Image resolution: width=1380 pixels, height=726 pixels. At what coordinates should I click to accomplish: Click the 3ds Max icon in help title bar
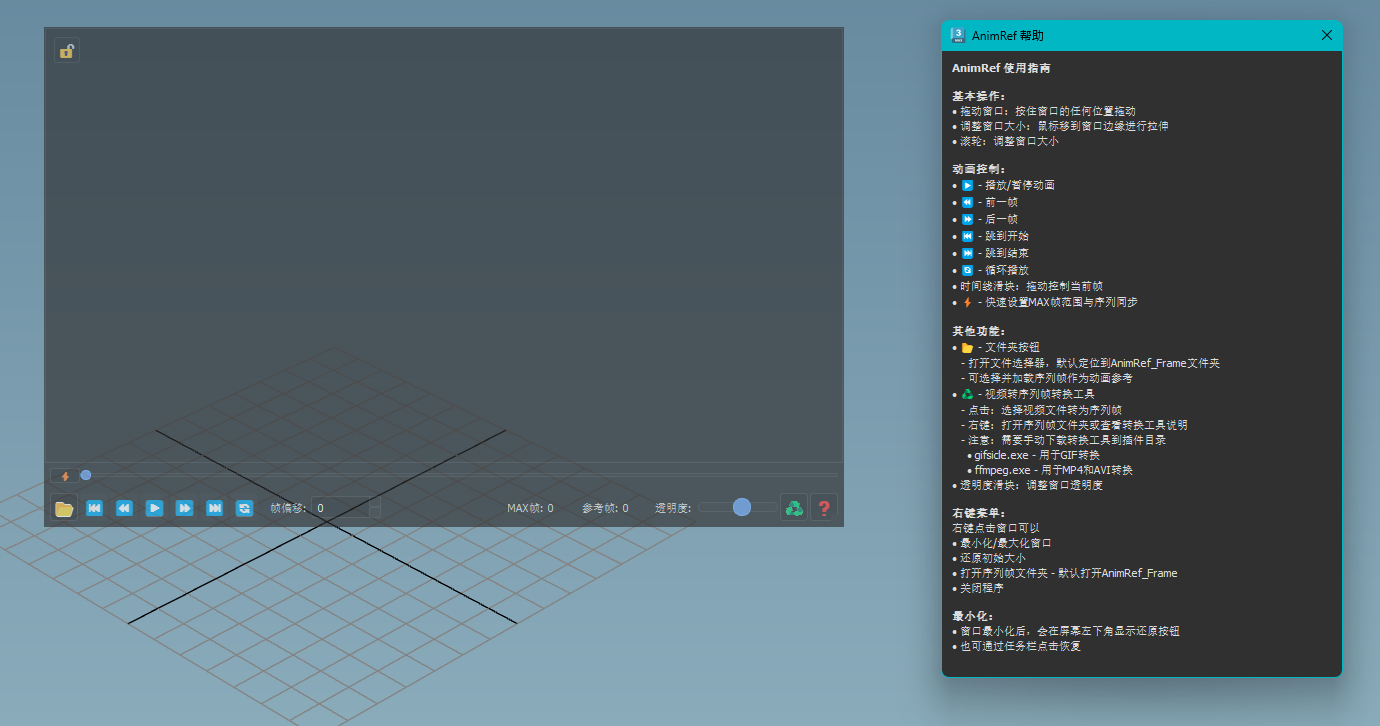pyautogui.click(x=958, y=35)
